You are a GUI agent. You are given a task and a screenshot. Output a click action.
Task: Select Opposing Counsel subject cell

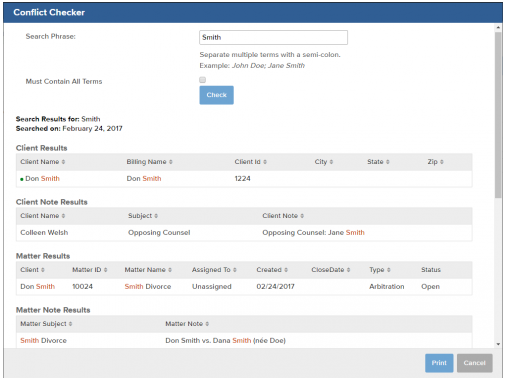coord(159,233)
